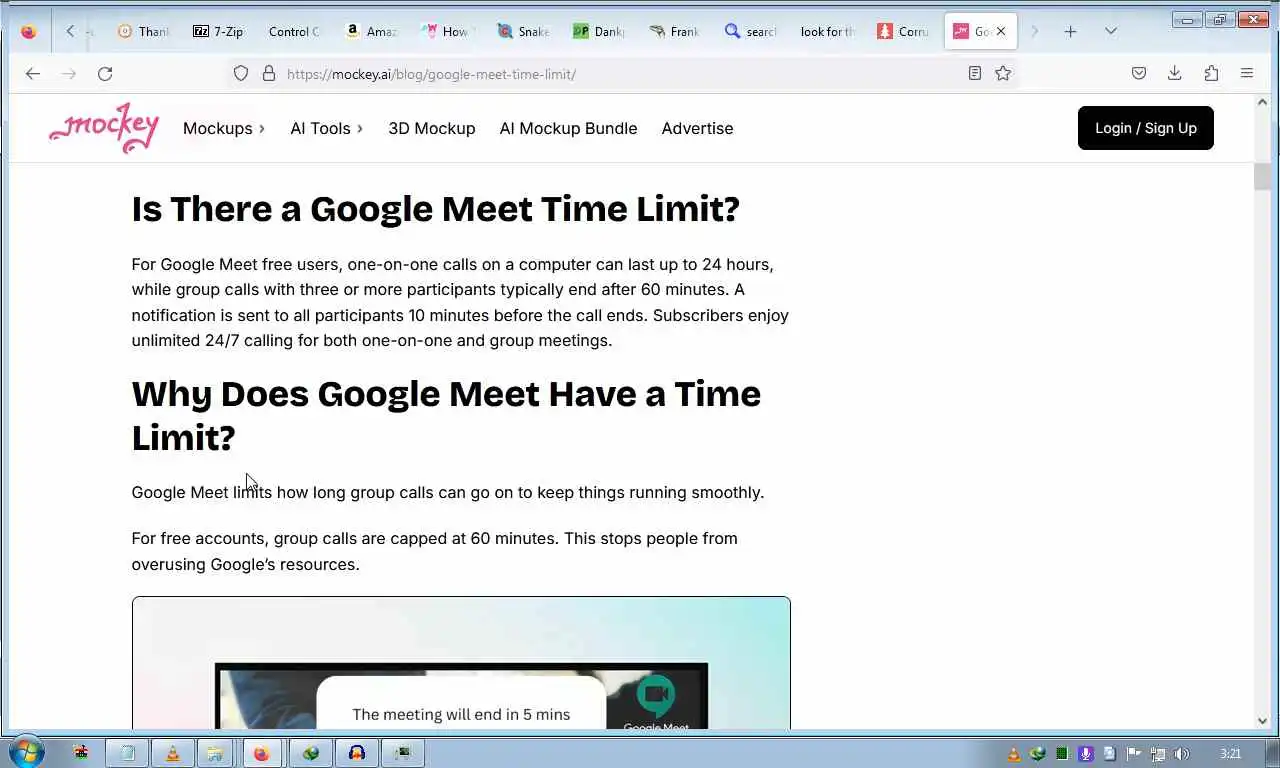Switch to the Thank tab
This screenshot has width=1280, height=768.
142,31
